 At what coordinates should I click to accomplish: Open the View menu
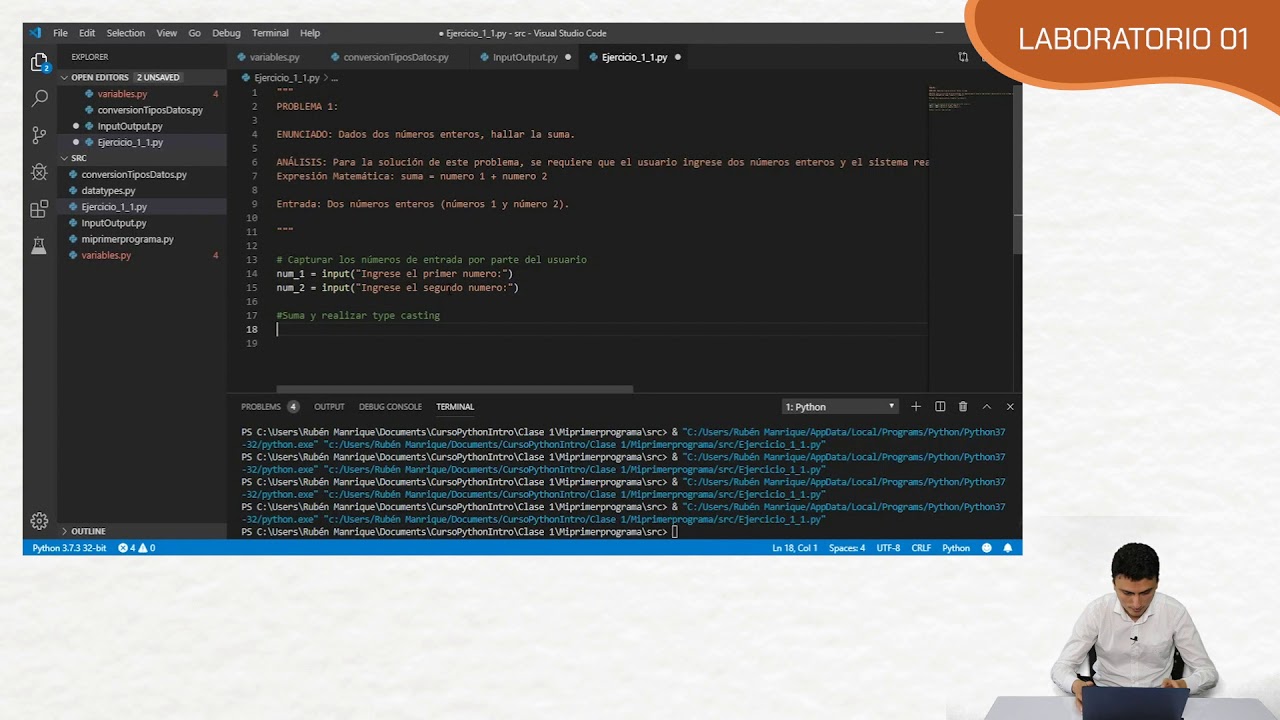167,33
